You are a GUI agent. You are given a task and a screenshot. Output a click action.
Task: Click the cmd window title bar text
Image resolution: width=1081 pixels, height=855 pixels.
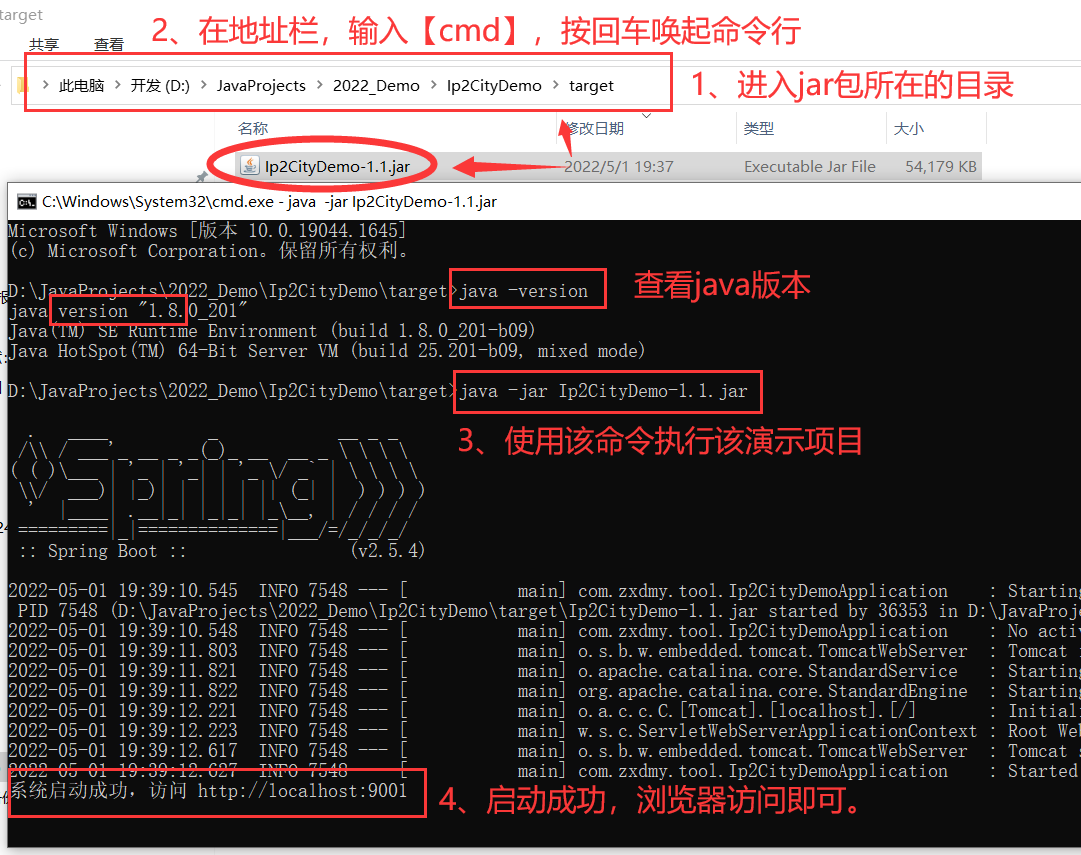(269, 202)
